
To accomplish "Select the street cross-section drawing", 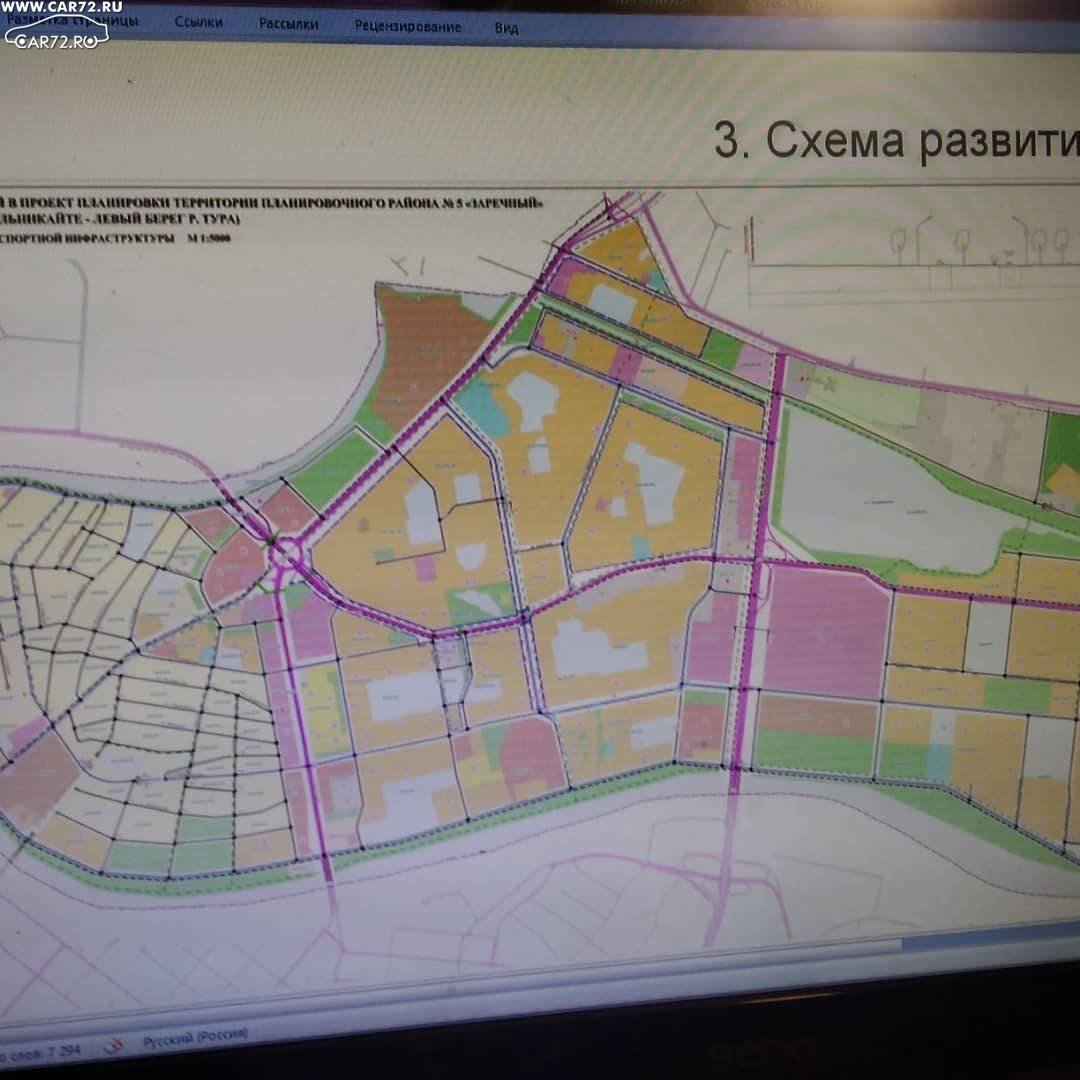I will click(914, 258).
